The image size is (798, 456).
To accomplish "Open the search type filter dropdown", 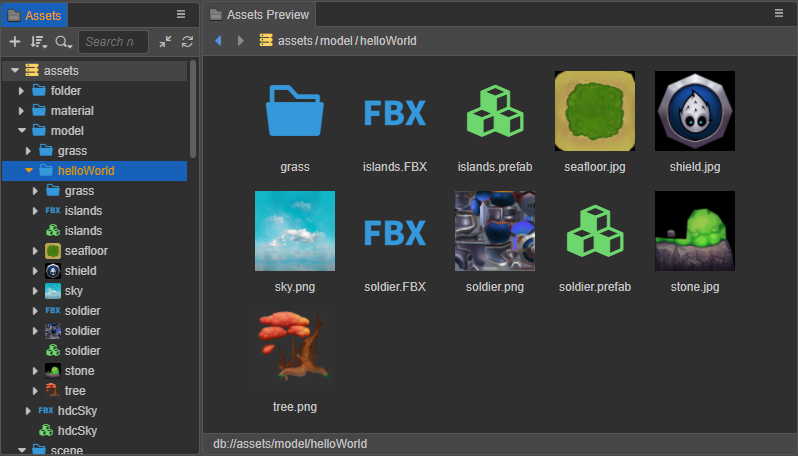I will [x=64, y=42].
